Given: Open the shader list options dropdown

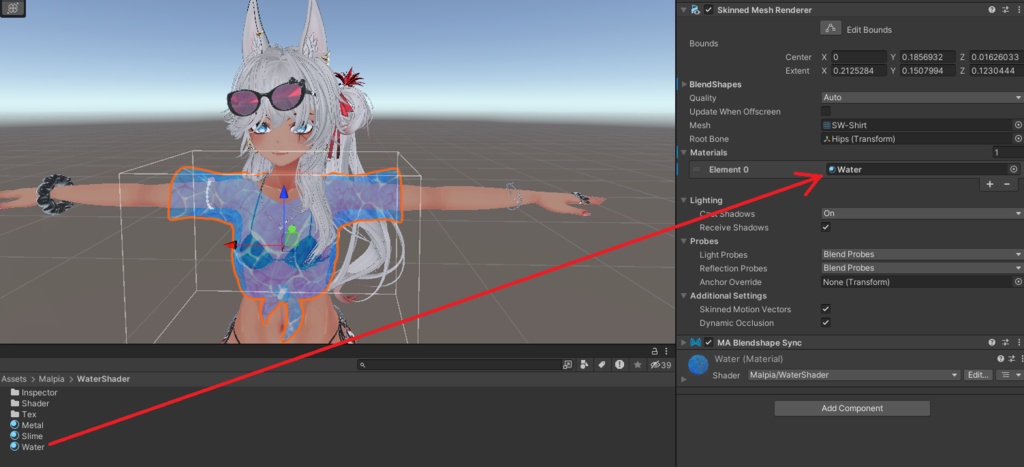Looking at the screenshot, I should (x=1011, y=375).
